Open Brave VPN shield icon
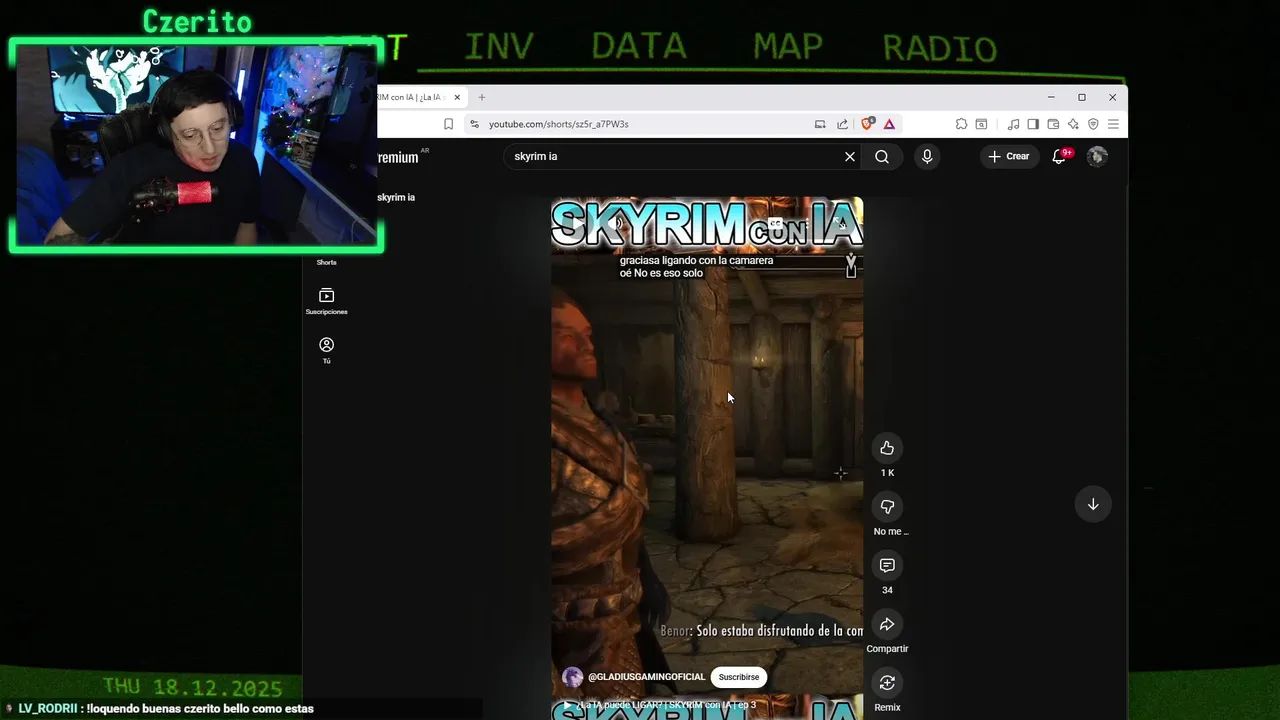 [x=1093, y=124]
